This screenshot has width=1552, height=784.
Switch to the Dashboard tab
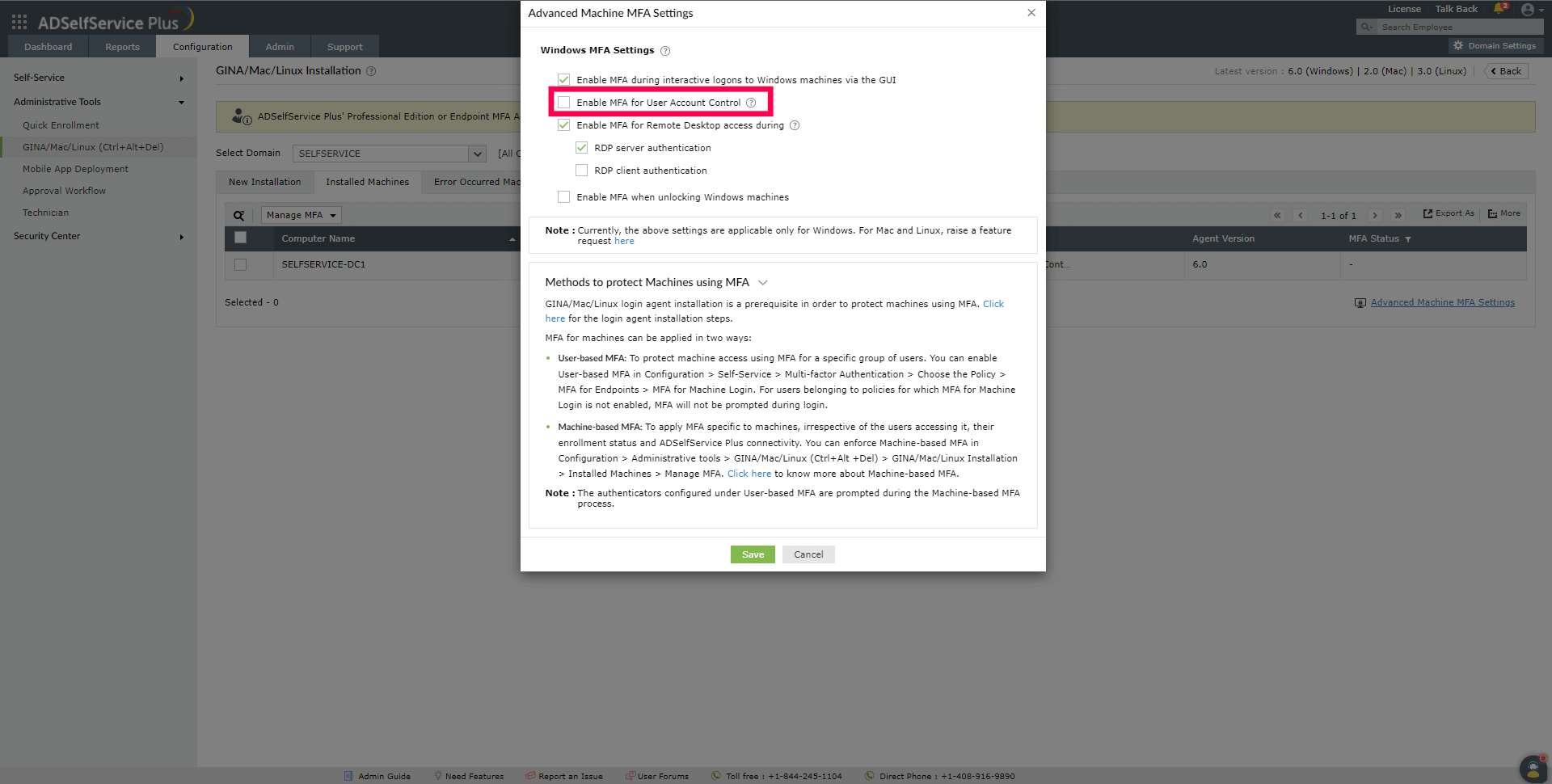[x=48, y=47]
